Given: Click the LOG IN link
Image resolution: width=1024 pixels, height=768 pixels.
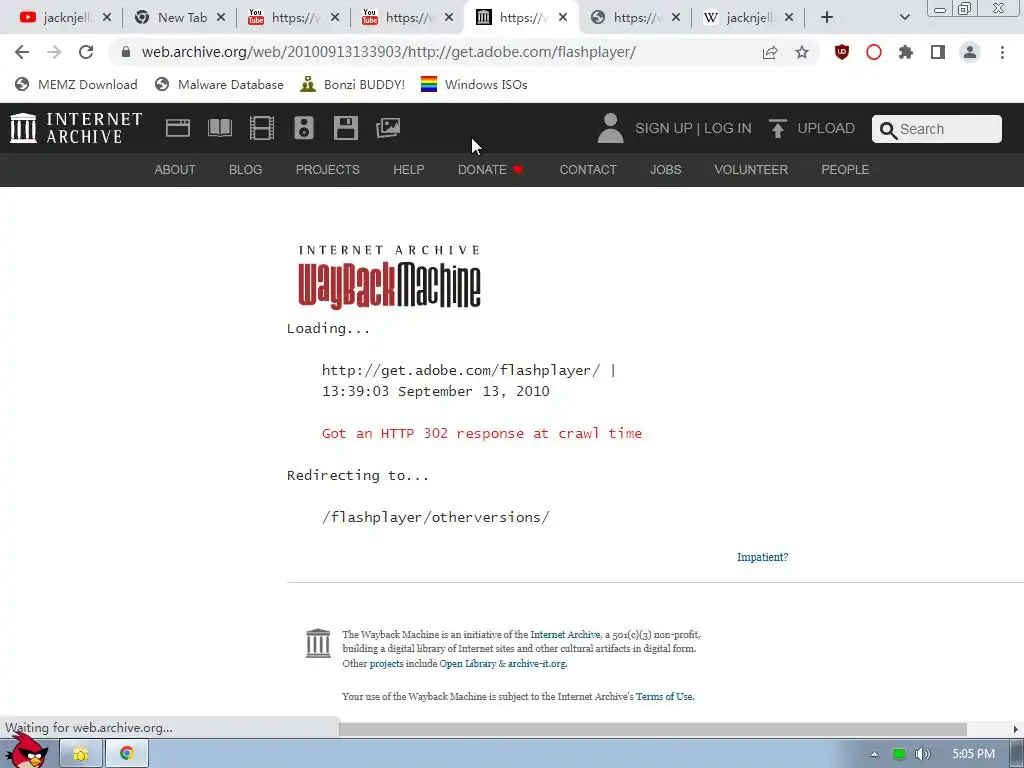Looking at the screenshot, I should click(728, 128).
